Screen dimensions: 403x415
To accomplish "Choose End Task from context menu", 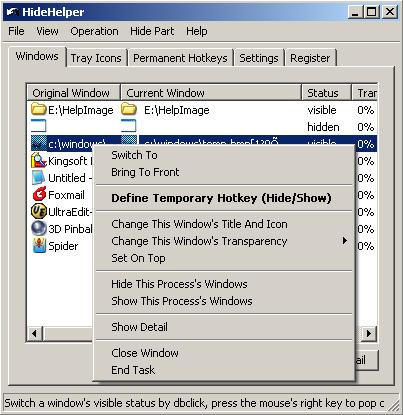I will (133, 370).
